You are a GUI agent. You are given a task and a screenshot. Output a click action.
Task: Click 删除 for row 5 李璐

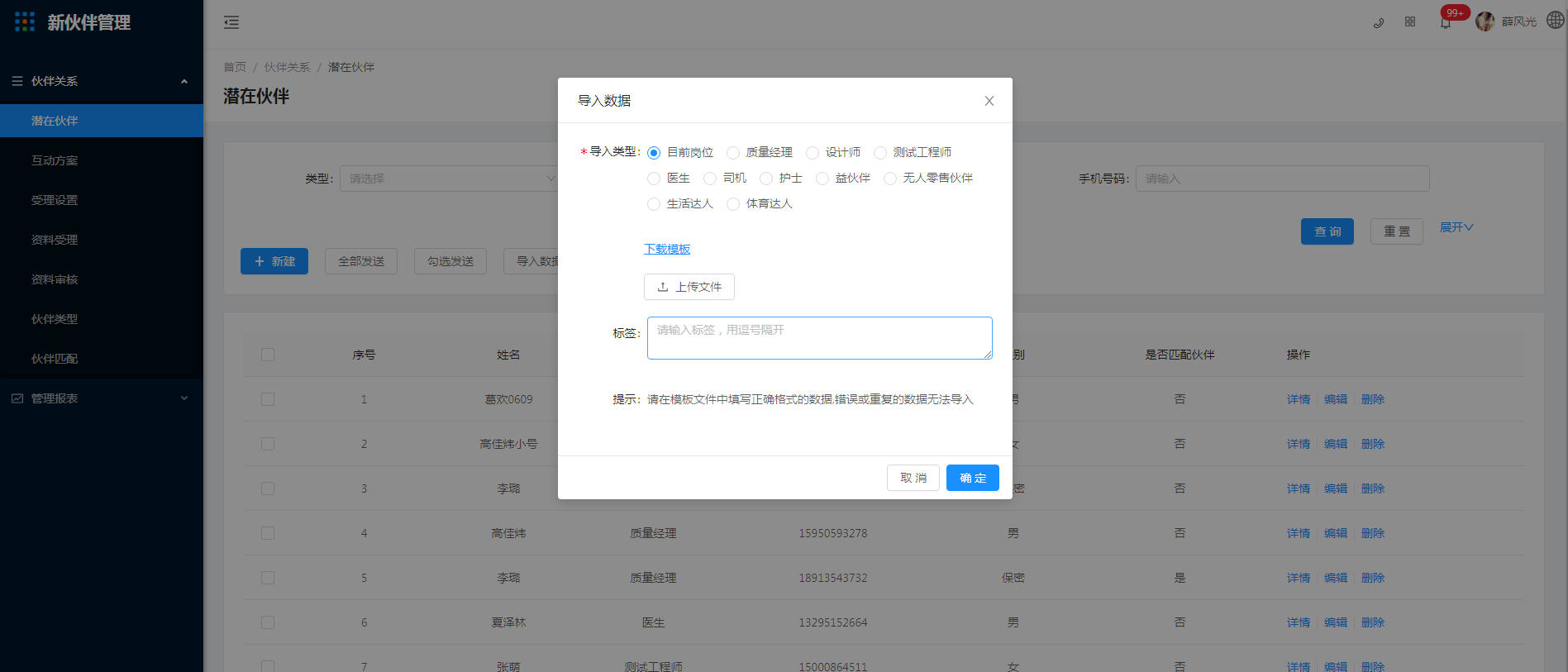1373,578
